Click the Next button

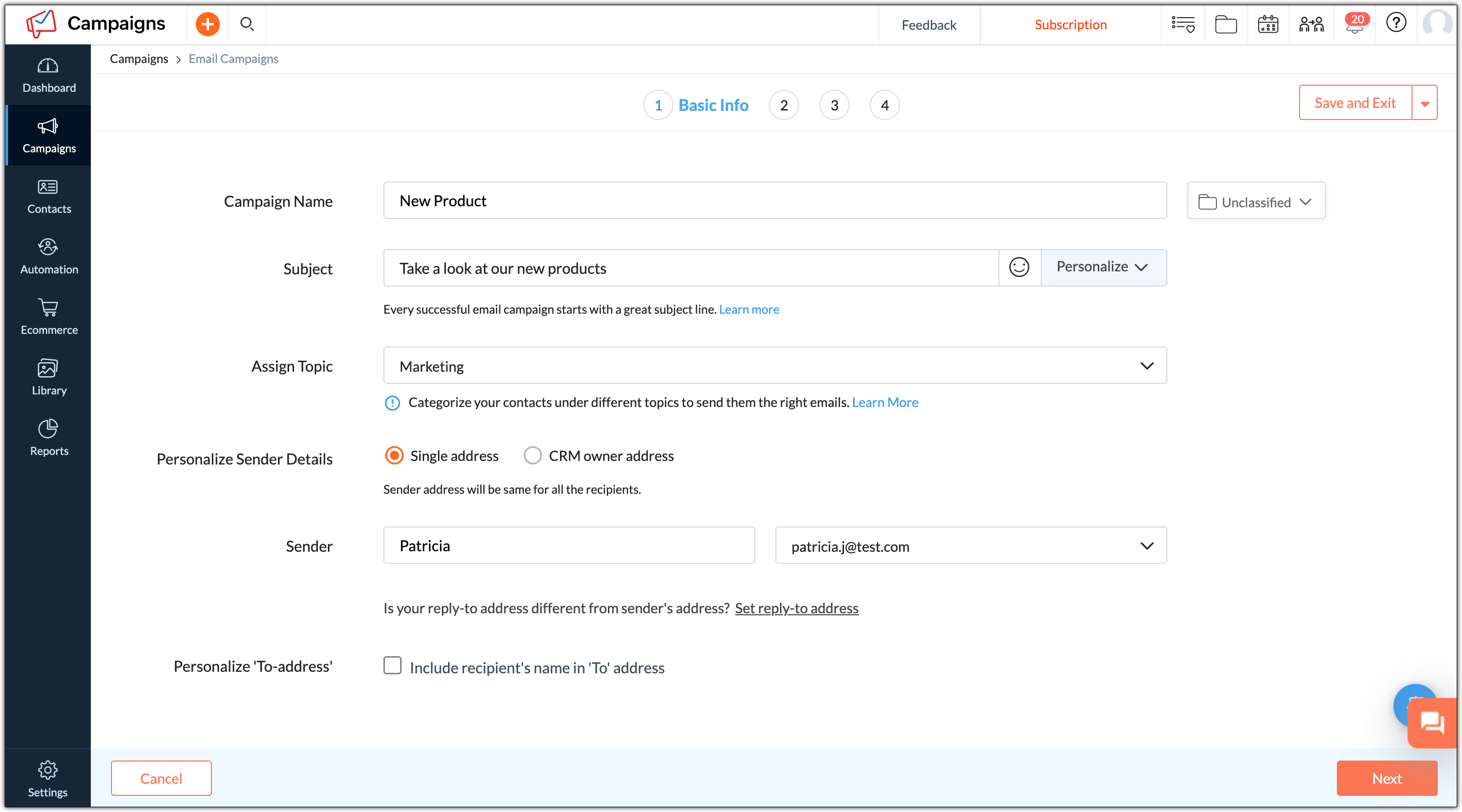(x=1386, y=779)
